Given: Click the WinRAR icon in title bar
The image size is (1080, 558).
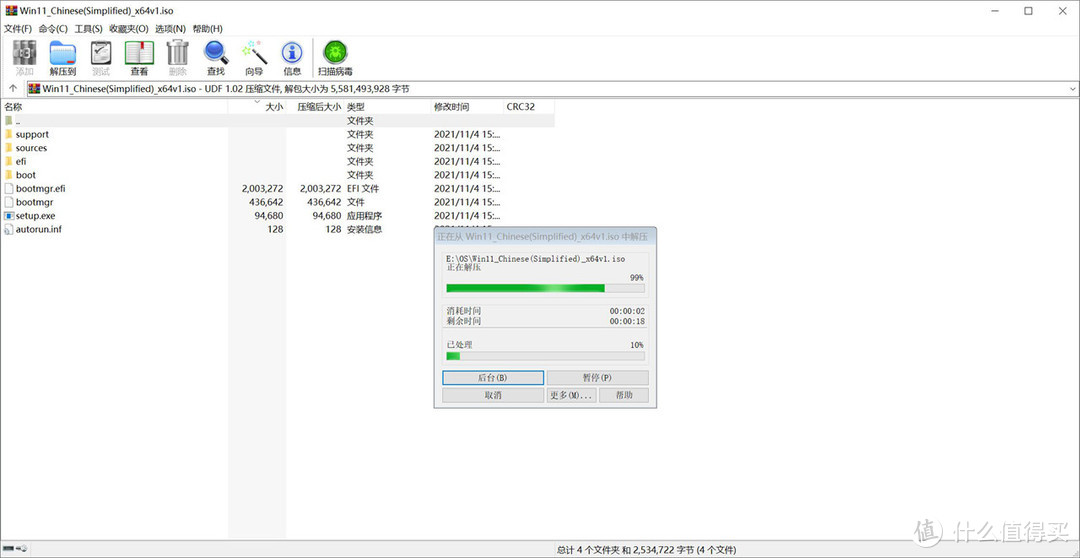Looking at the screenshot, I should tap(12, 10).
